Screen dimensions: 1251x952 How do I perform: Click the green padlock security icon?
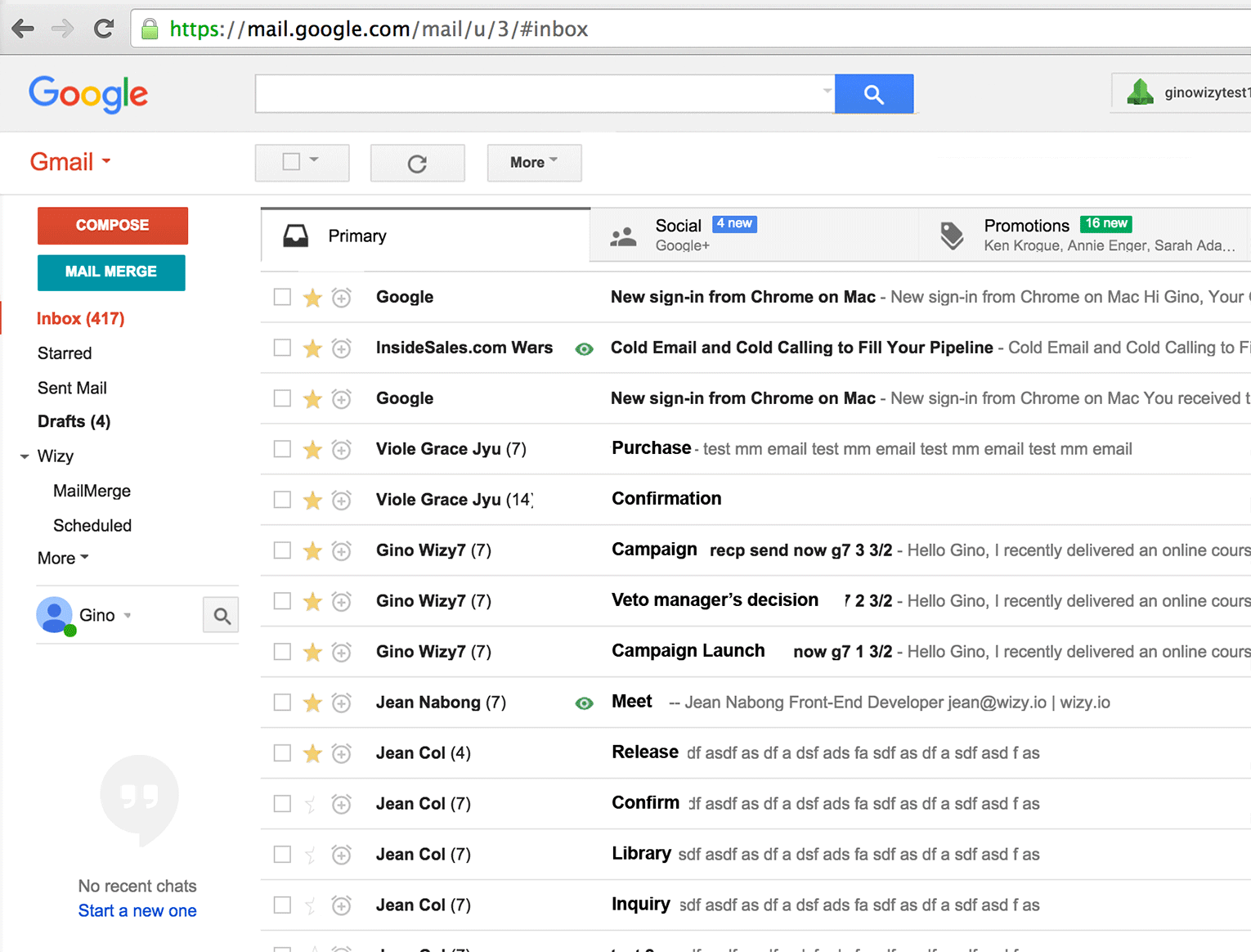coord(150,29)
